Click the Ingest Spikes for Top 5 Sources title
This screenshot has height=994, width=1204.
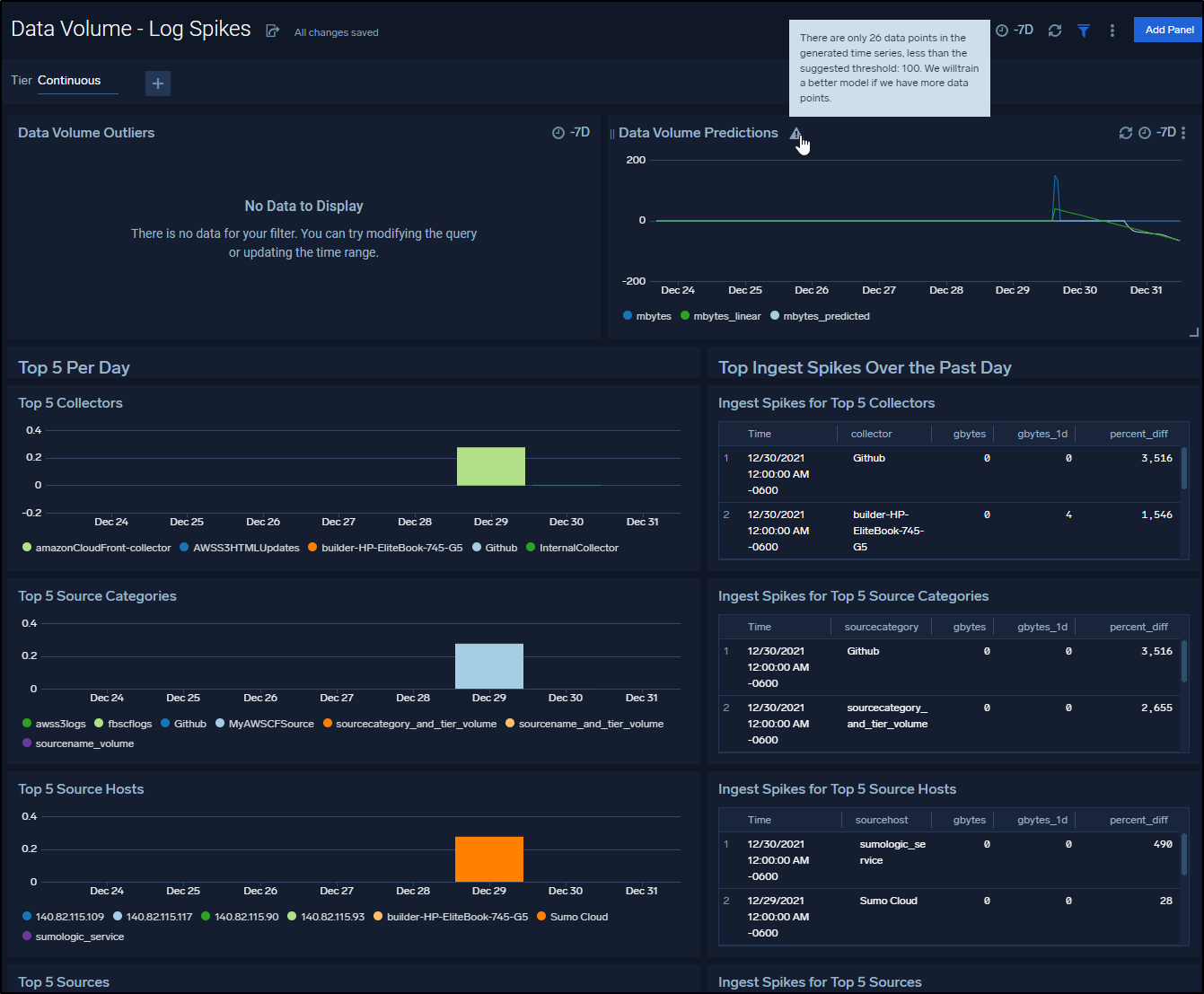[820, 982]
